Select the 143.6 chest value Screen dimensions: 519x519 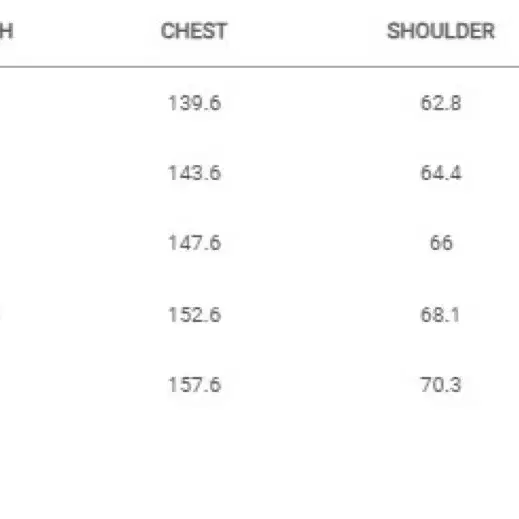(x=195, y=173)
